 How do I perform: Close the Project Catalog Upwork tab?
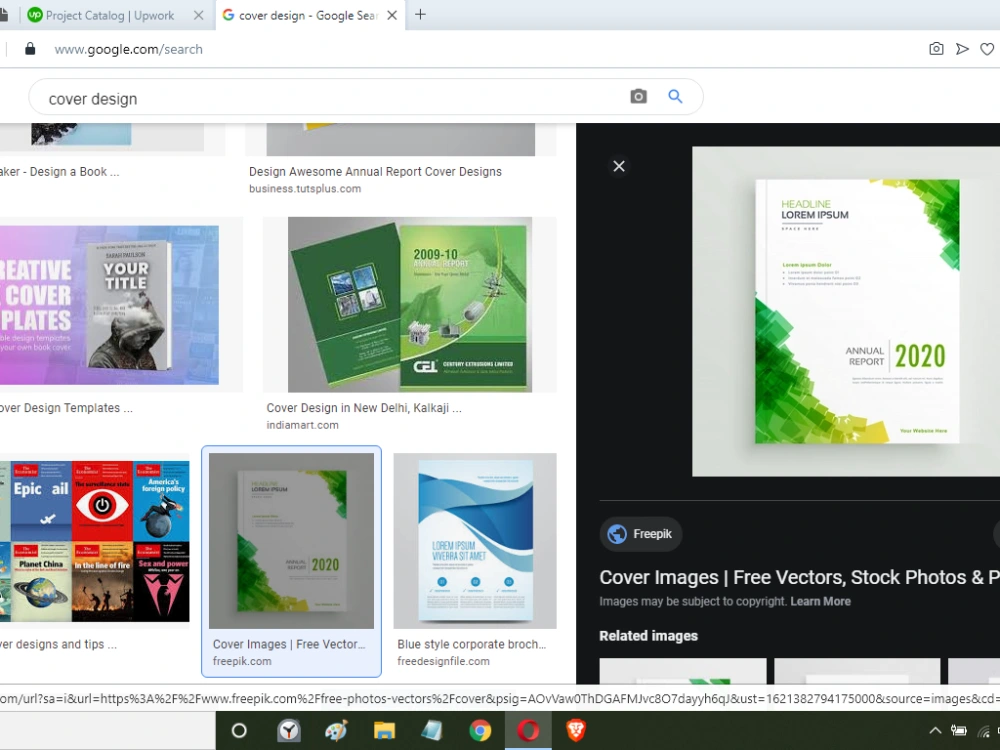pyautogui.click(x=199, y=15)
